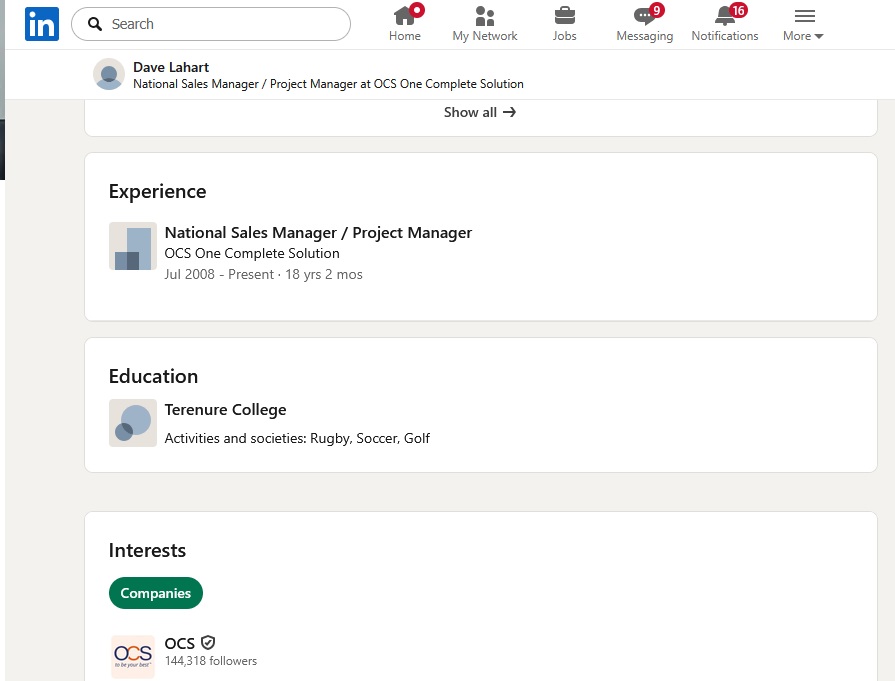Image resolution: width=895 pixels, height=681 pixels.
Task: Click OCS verified shield badge
Action: click(x=208, y=643)
